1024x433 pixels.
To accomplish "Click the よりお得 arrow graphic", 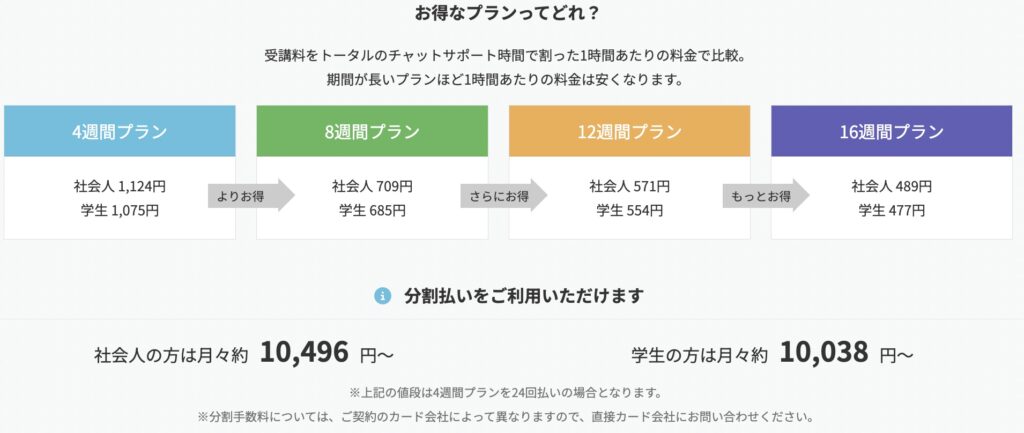I will [x=251, y=195].
